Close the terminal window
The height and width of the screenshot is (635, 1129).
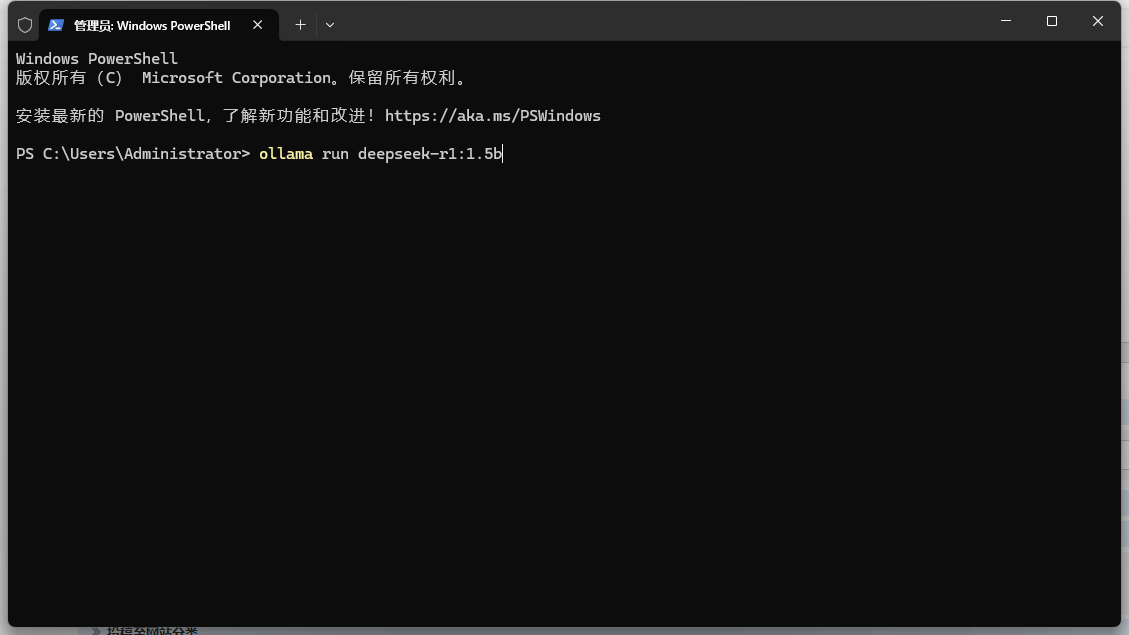tap(1097, 22)
